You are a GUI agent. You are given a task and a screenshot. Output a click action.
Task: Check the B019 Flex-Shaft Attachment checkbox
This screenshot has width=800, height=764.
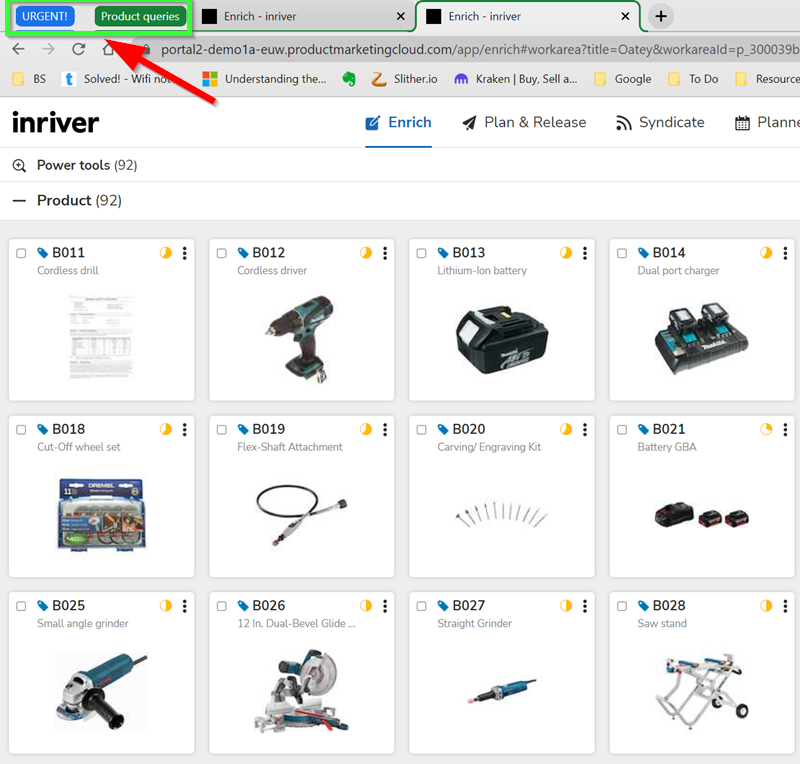(x=221, y=430)
